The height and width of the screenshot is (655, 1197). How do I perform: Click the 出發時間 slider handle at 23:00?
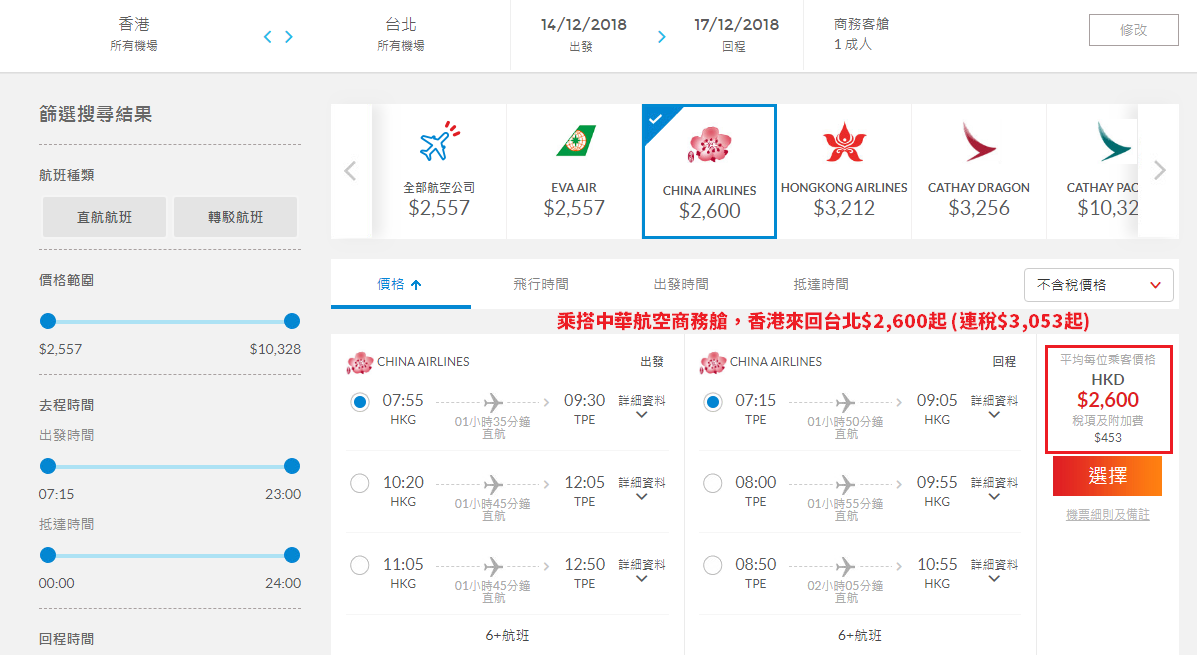click(x=292, y=466)
